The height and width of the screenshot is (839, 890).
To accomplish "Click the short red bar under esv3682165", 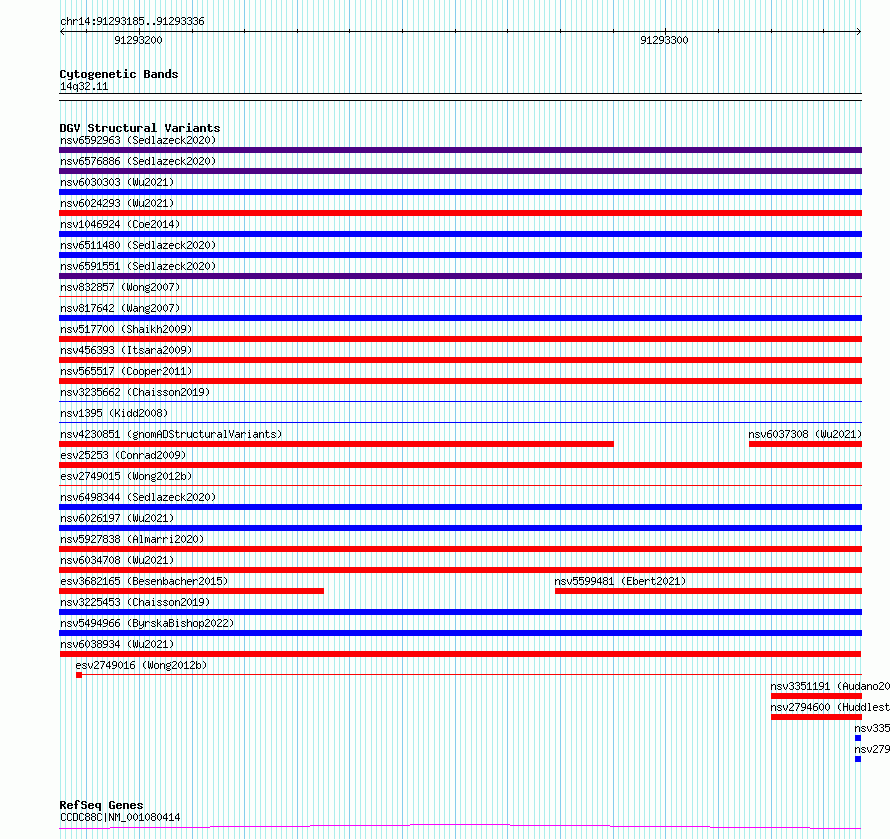I will pyautogui.click(x=191, y=591).
